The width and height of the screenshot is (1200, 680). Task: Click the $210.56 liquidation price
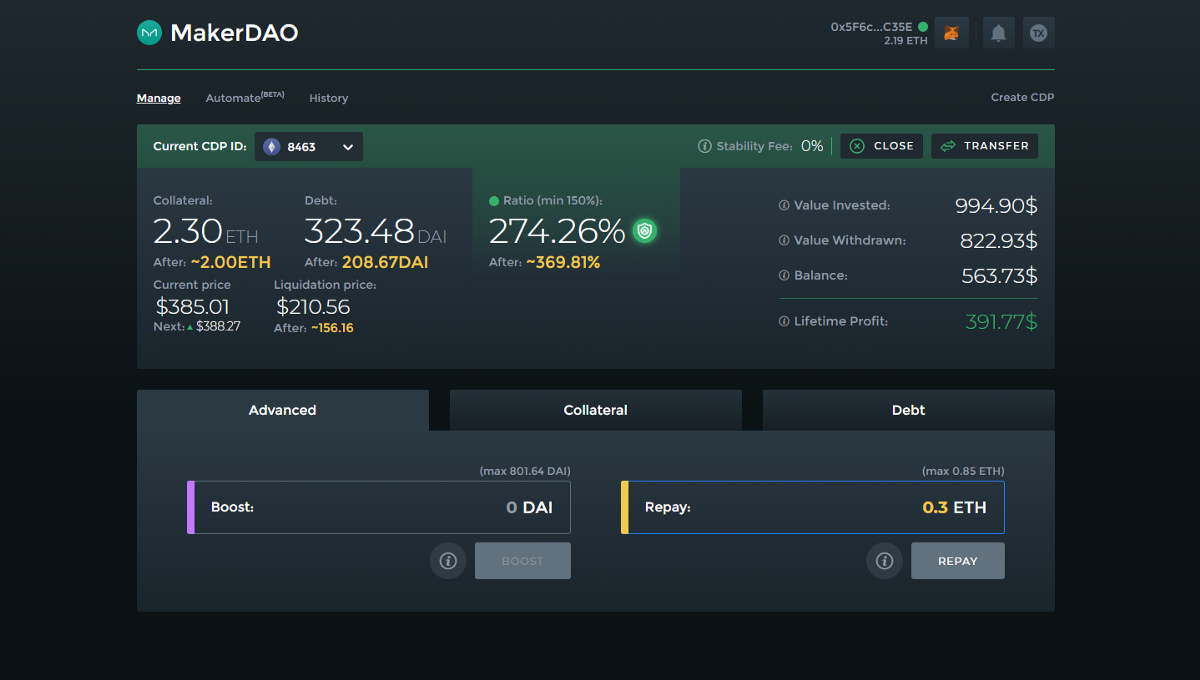point(313,307)
